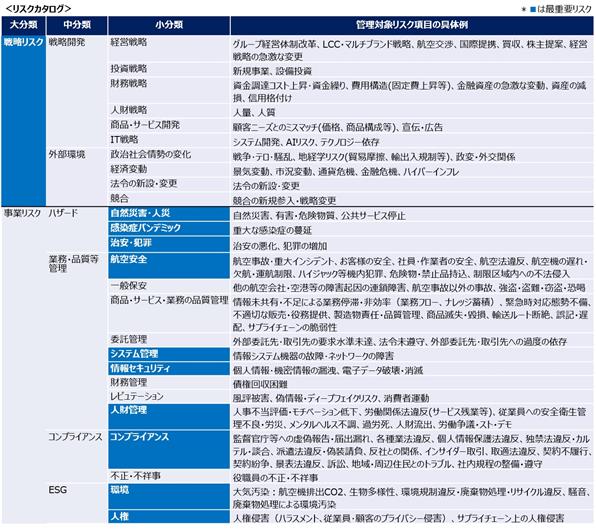Viewport: 596px width, 529px height.
Task: Select the 自然災害・人災 highlighted cell
Action: [x=169, y=214]
